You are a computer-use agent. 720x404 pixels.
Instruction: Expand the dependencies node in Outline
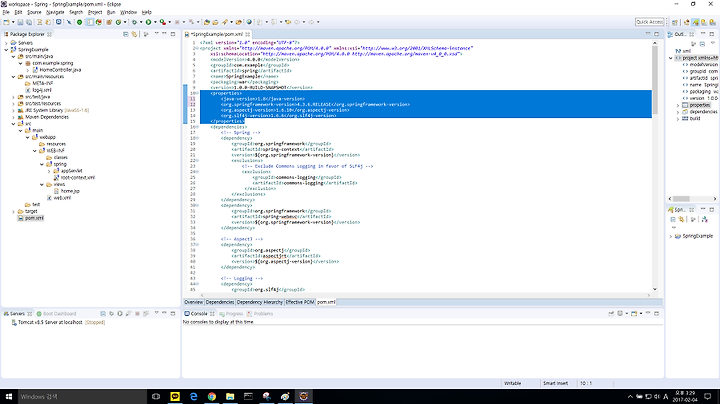coord(678,112)
